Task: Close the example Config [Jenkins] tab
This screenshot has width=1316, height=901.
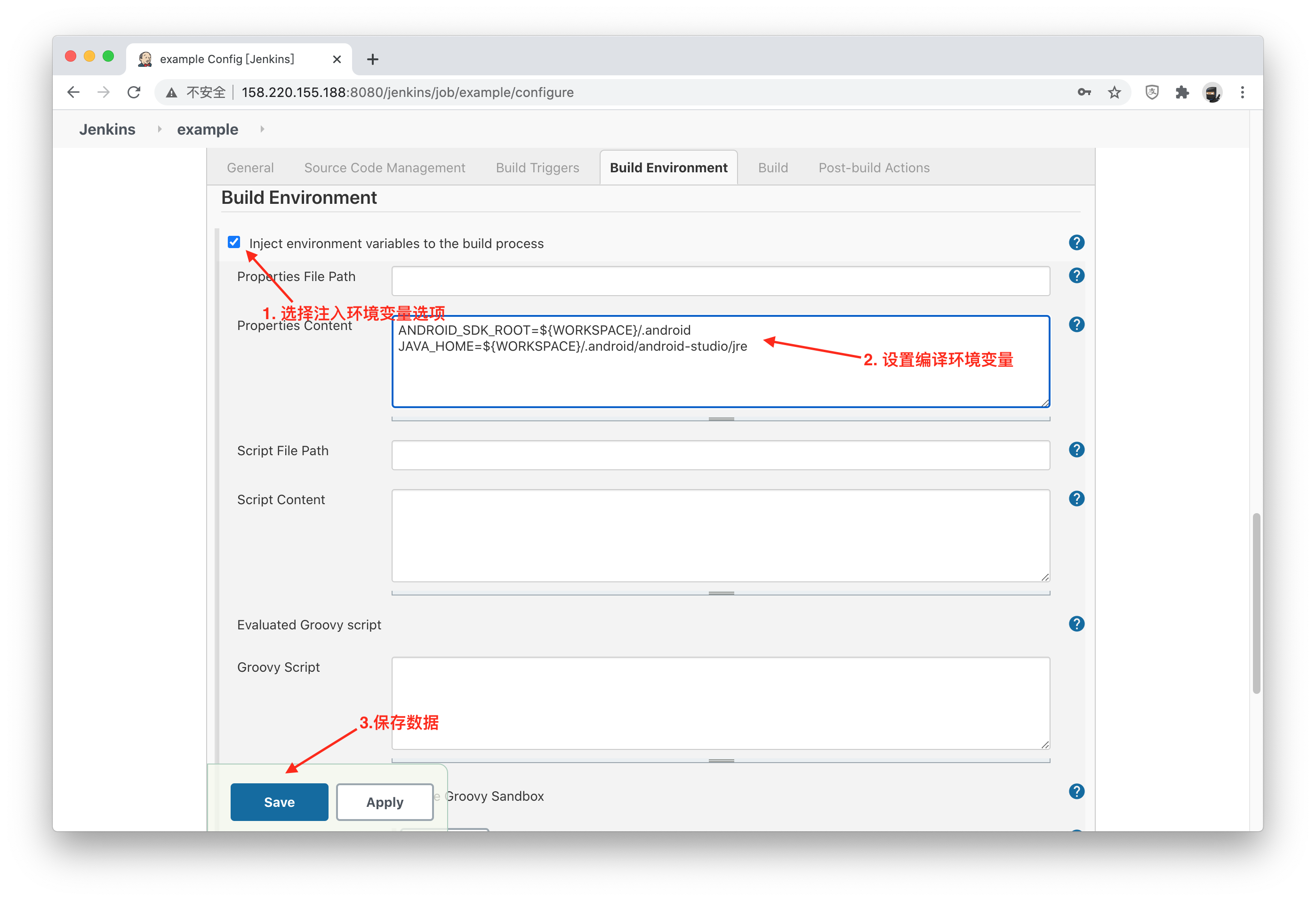Action: [337, 59]
